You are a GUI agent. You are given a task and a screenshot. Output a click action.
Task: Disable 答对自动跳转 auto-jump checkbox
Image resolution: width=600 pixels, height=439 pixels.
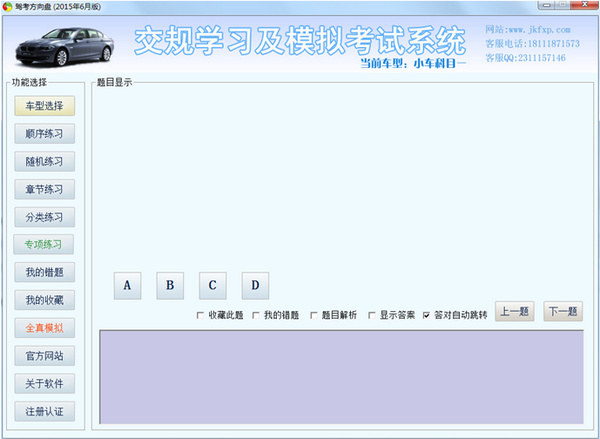(x=426, y=315)
